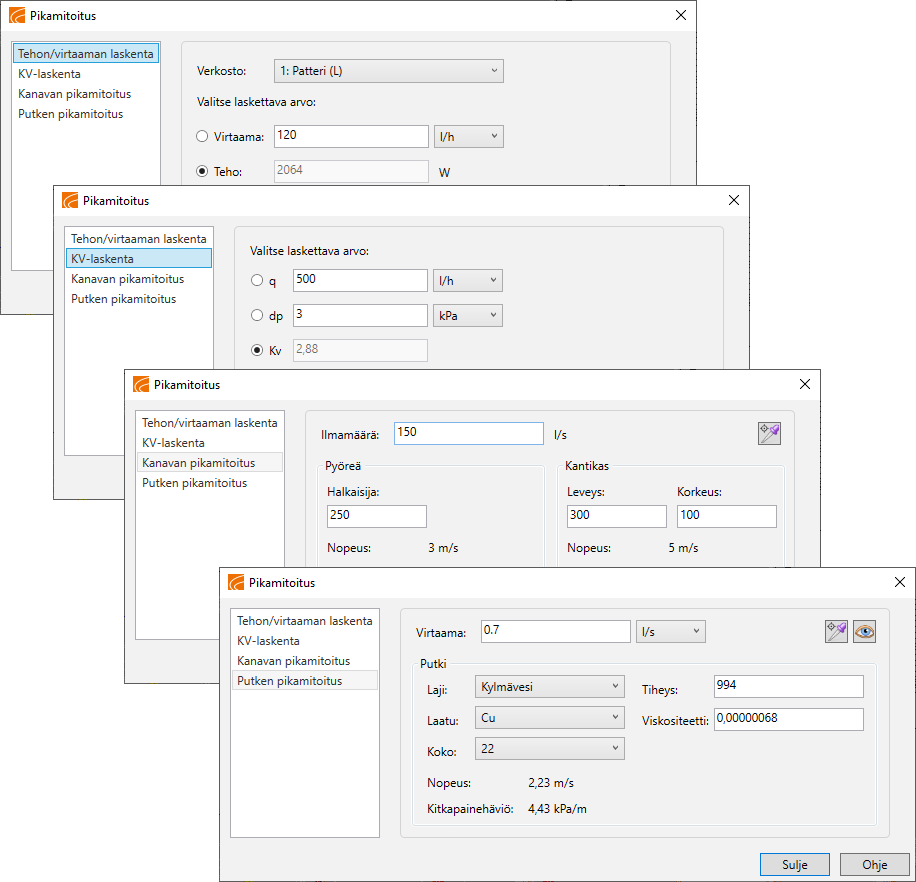916x882 pixels.
Task: Open the kPa unit dropdown
Action: pyautogui.click(x=467, y=316)
